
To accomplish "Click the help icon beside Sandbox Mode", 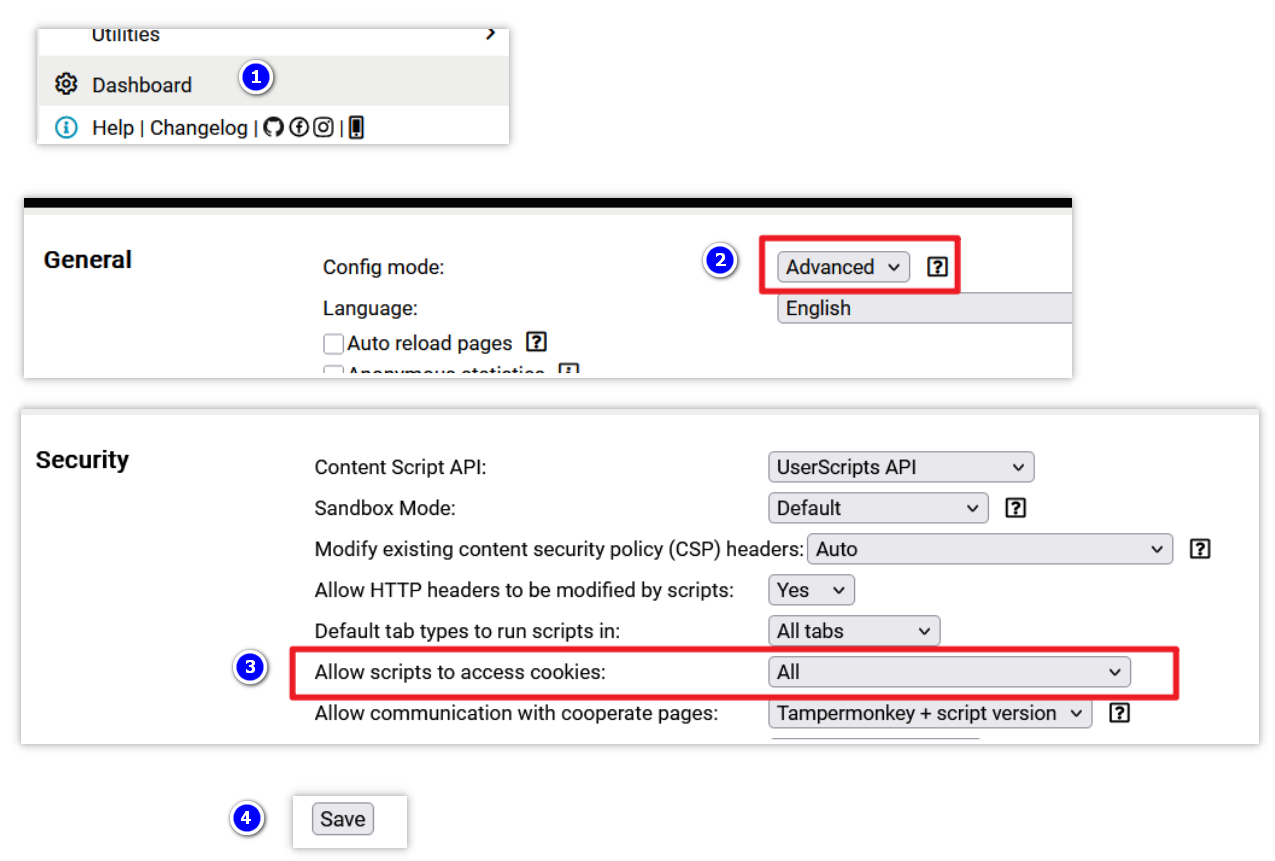I will 1015,507.
